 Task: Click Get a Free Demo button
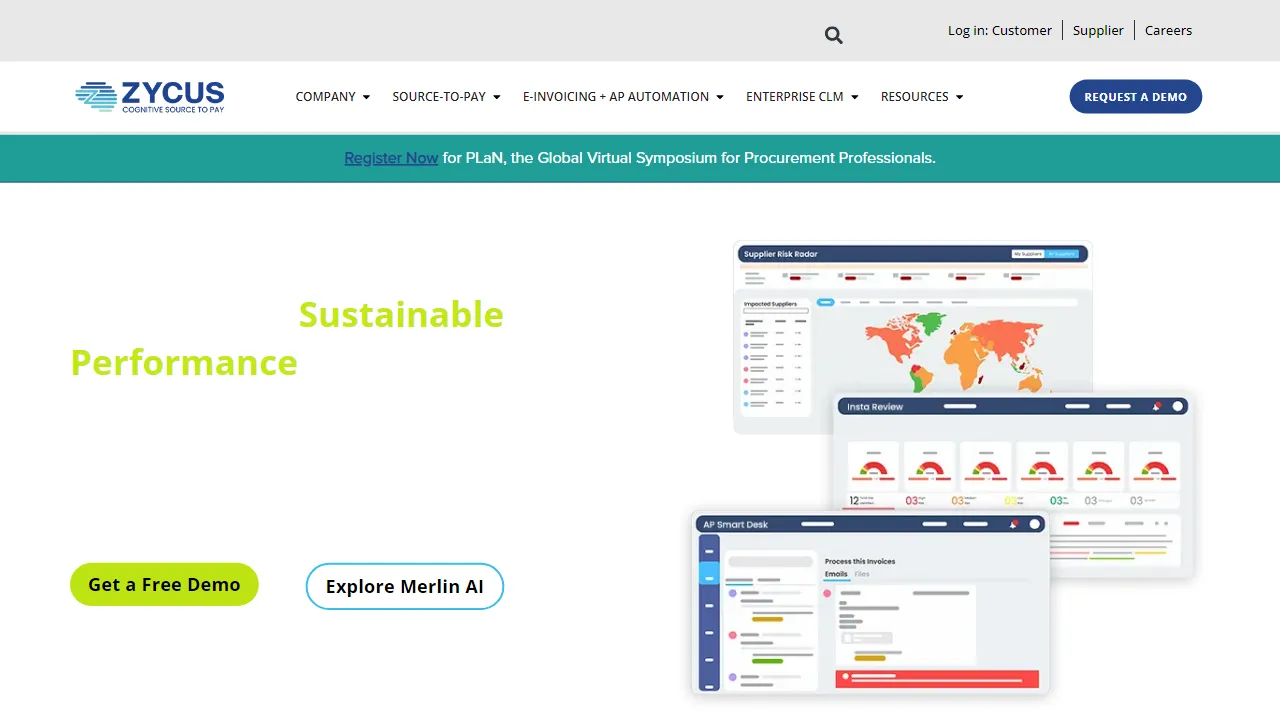[164, 584]
